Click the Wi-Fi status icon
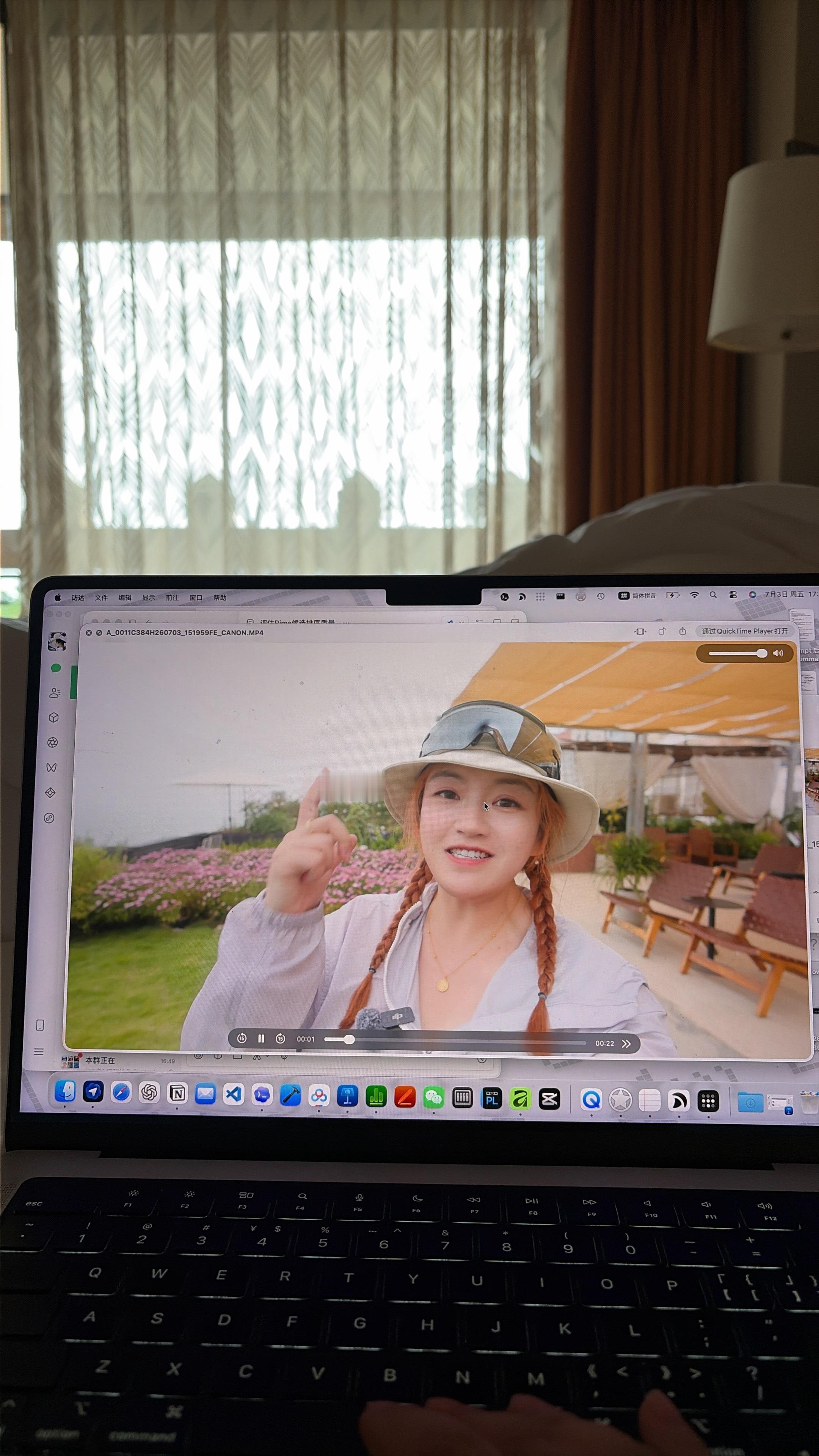 (695, 595)
